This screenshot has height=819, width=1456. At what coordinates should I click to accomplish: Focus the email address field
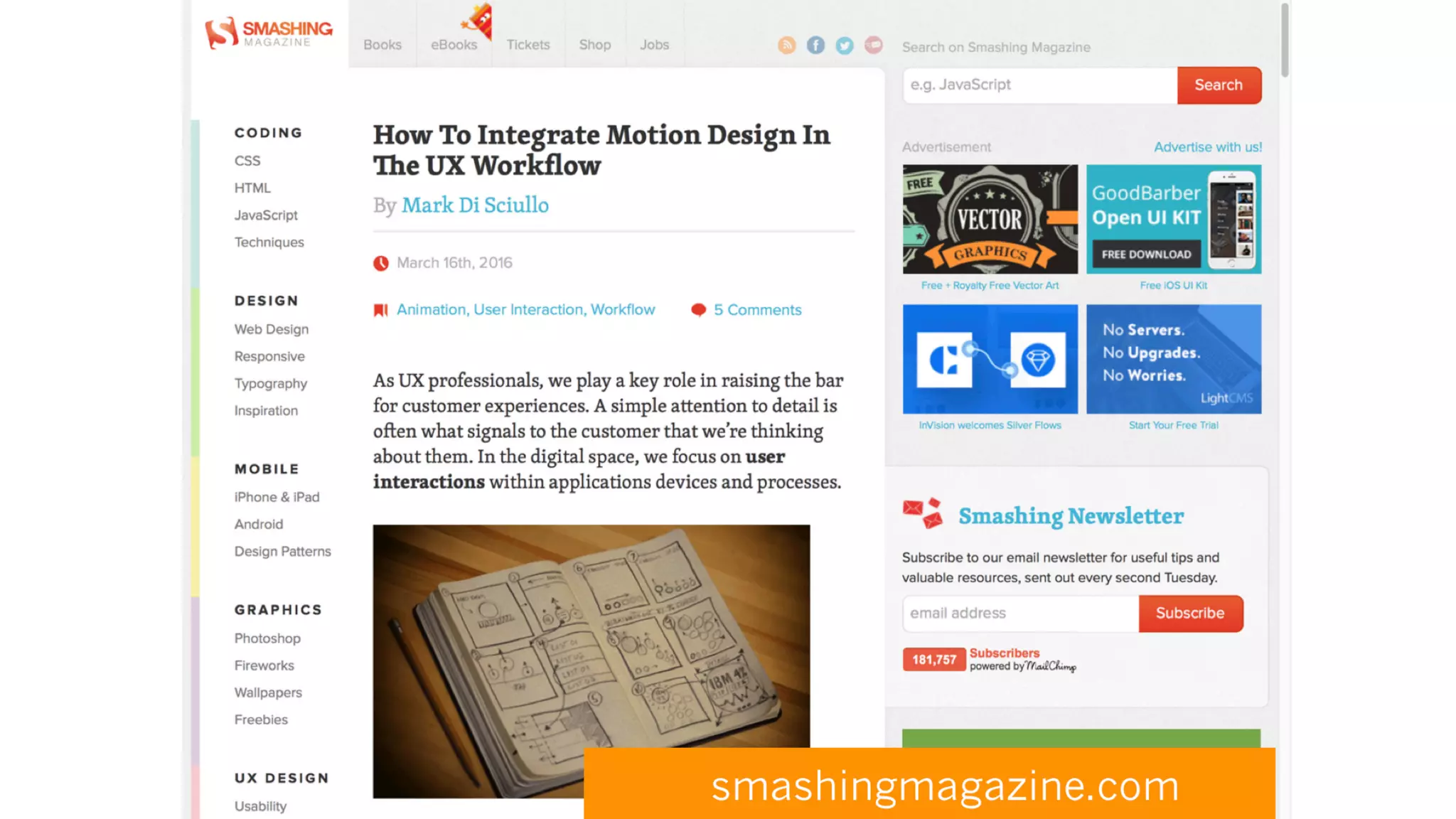click(x=1020, y=614)
